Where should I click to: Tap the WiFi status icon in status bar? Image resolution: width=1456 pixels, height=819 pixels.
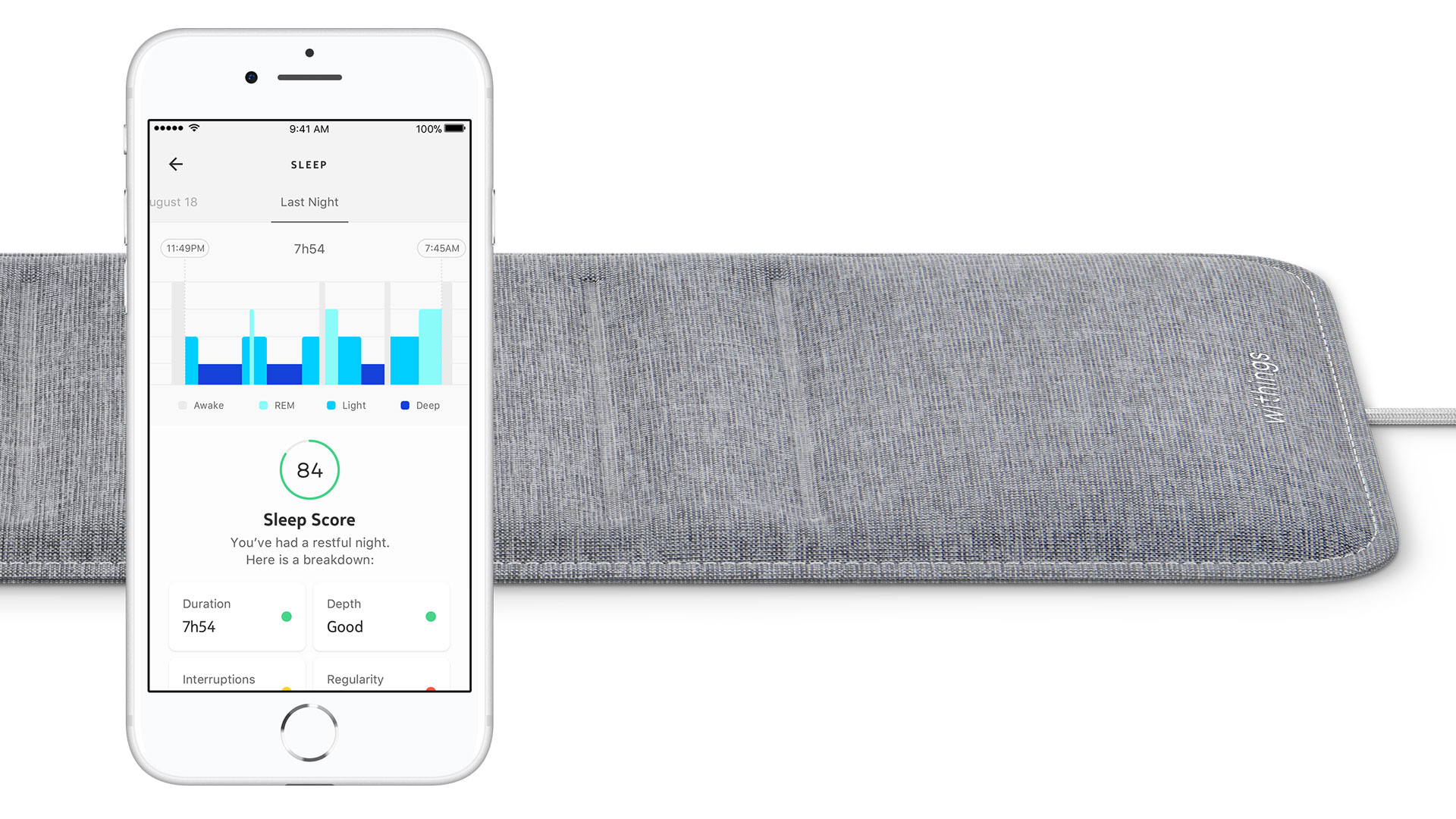pyautogui.click(x=197, y=128)
